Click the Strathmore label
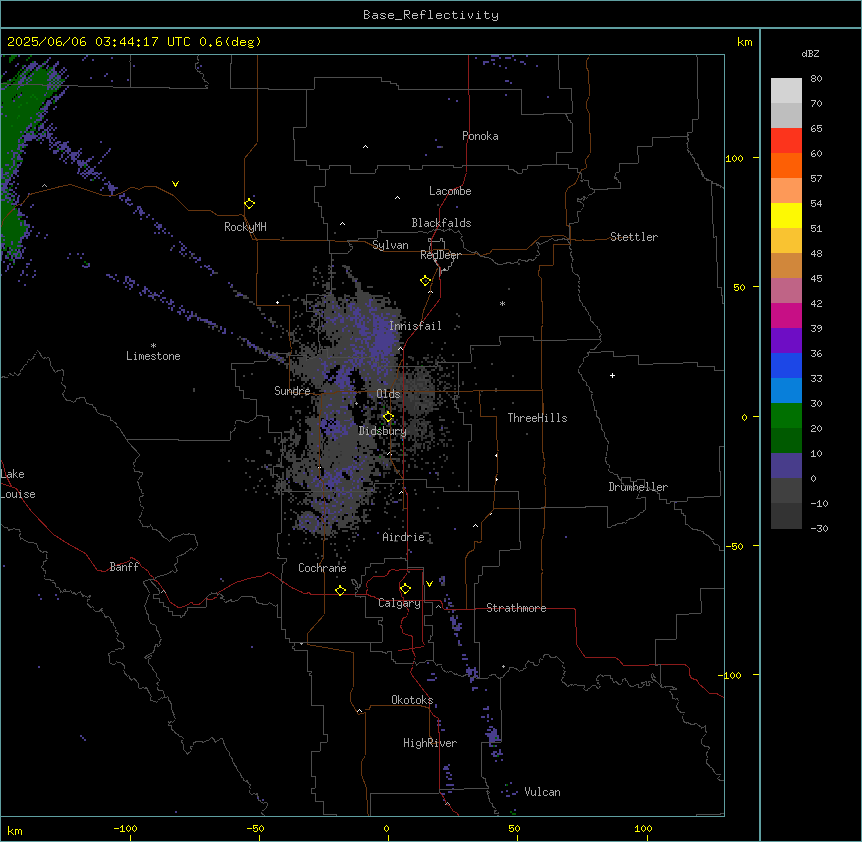 [516, 608]
